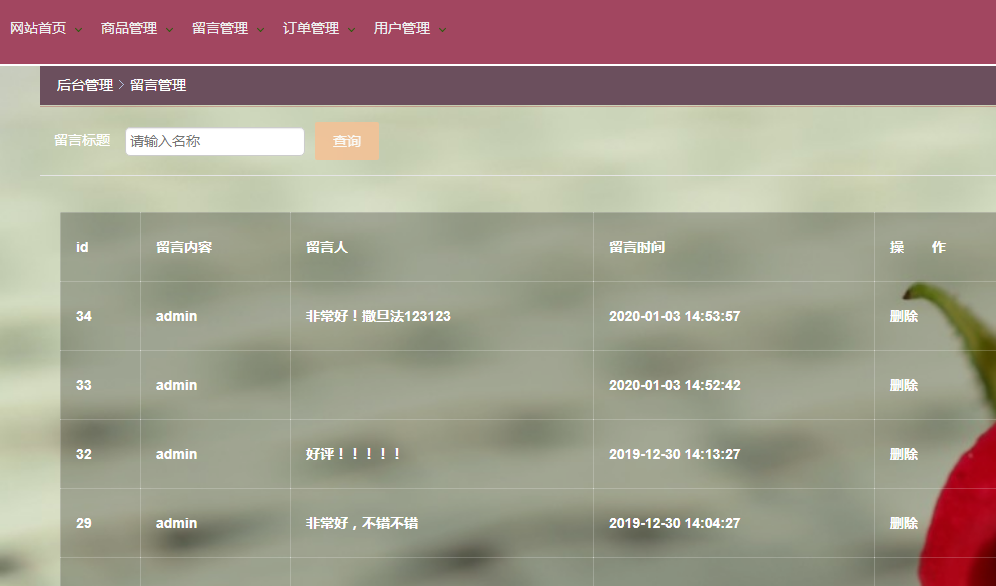996x586 pixels.
Task: Click 留言管理 in the breadcrumb
Action: (x=158, y=85)
